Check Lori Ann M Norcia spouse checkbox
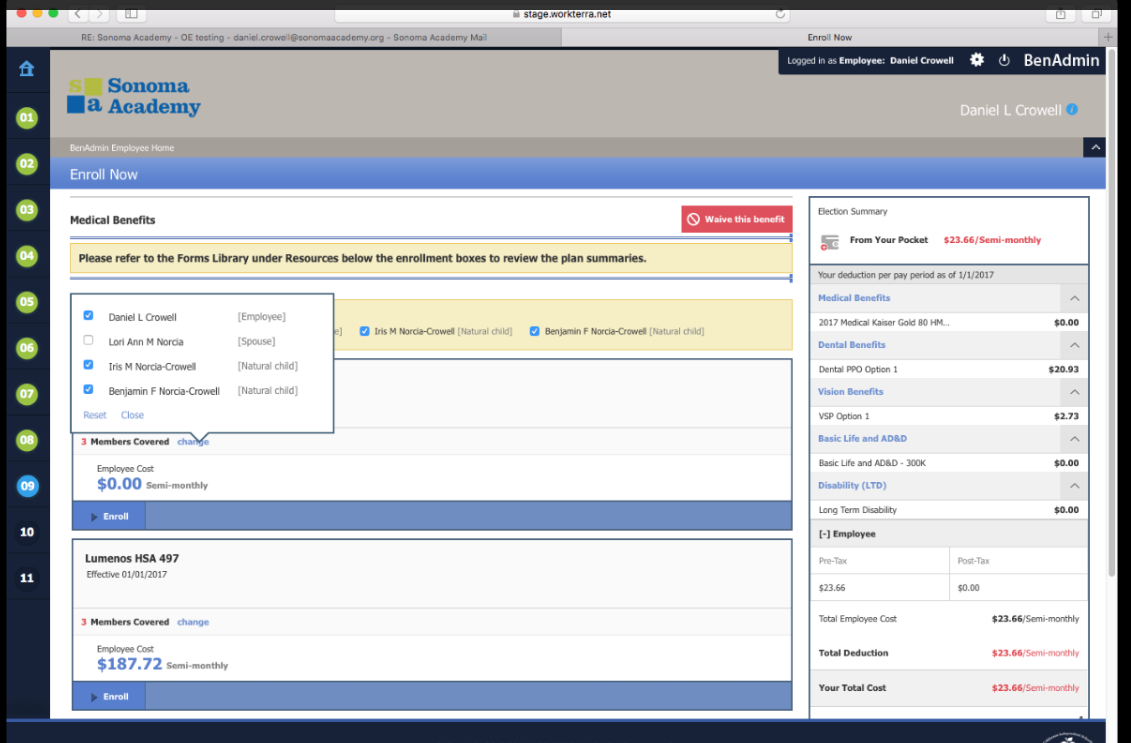Screen dimensions: 1131x743 click(x=88, y=340)
